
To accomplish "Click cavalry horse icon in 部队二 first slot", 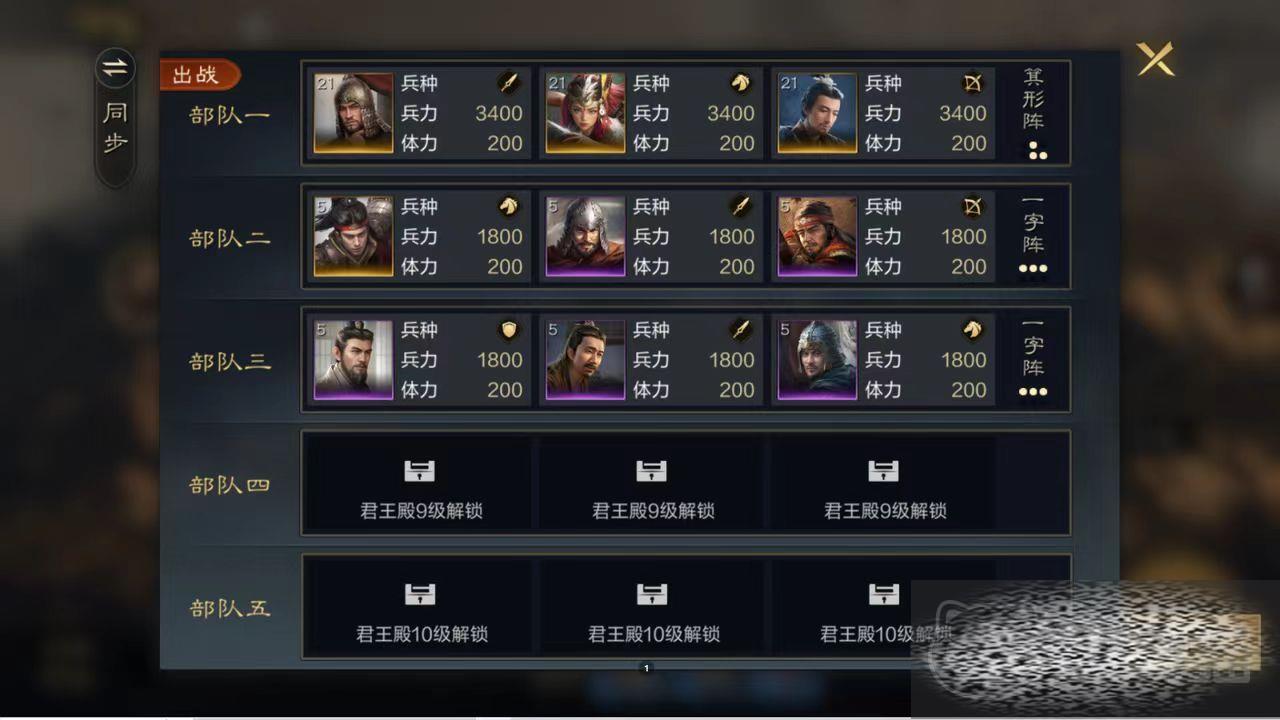I will pyautogui.click(x=508, y=206).
